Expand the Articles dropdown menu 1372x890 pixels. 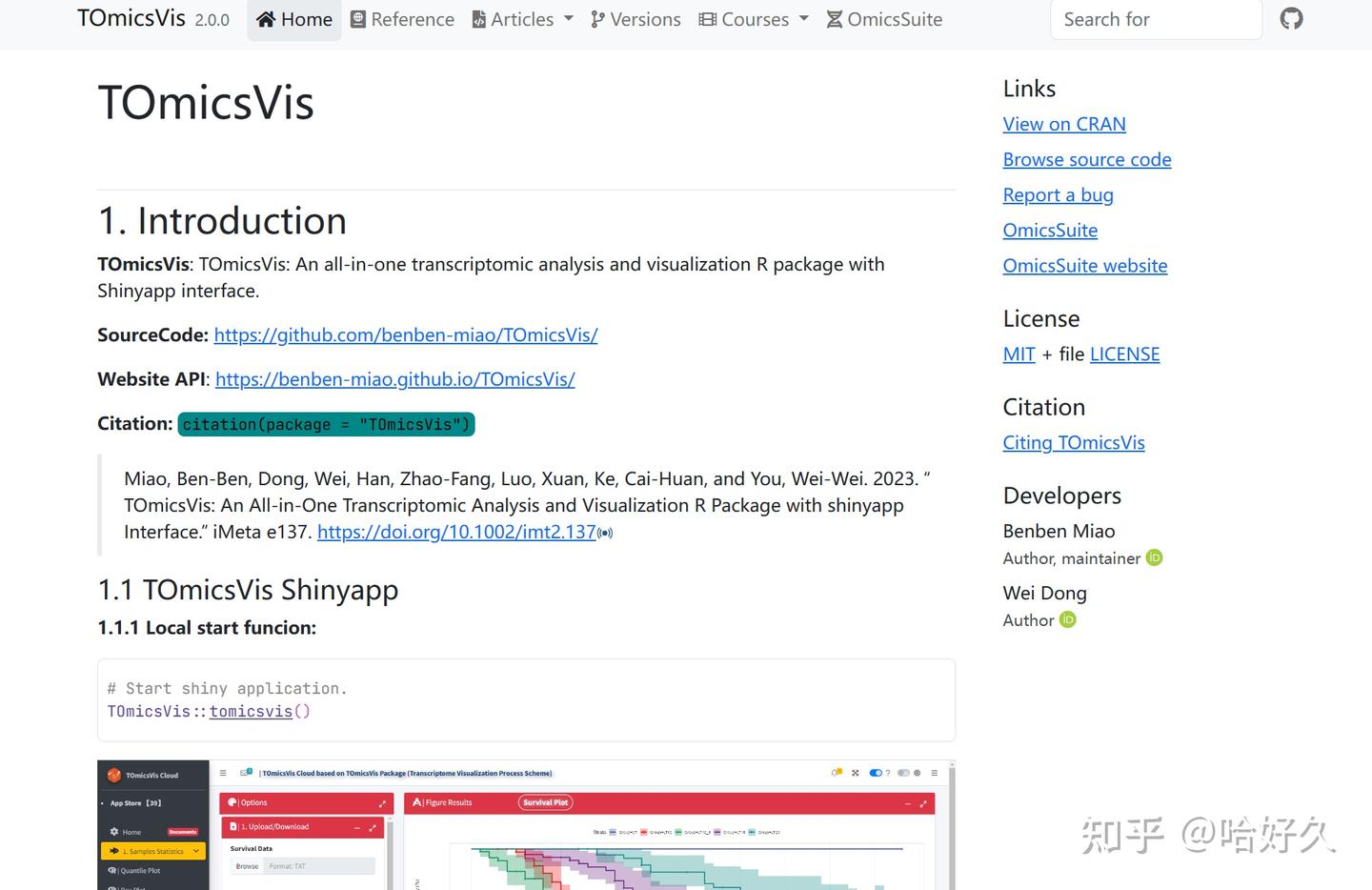click(523, 19)
